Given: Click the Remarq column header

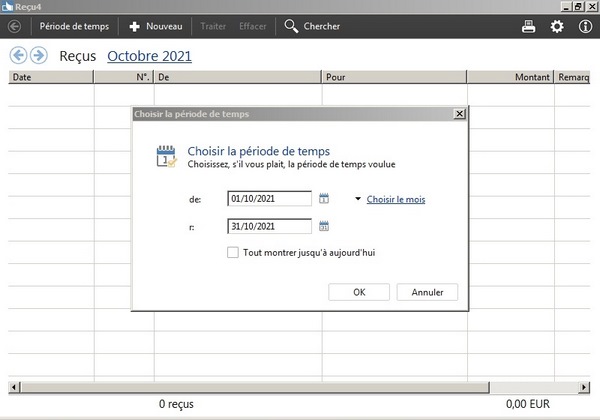Looking at the screenshot, I should pos(572,77).
